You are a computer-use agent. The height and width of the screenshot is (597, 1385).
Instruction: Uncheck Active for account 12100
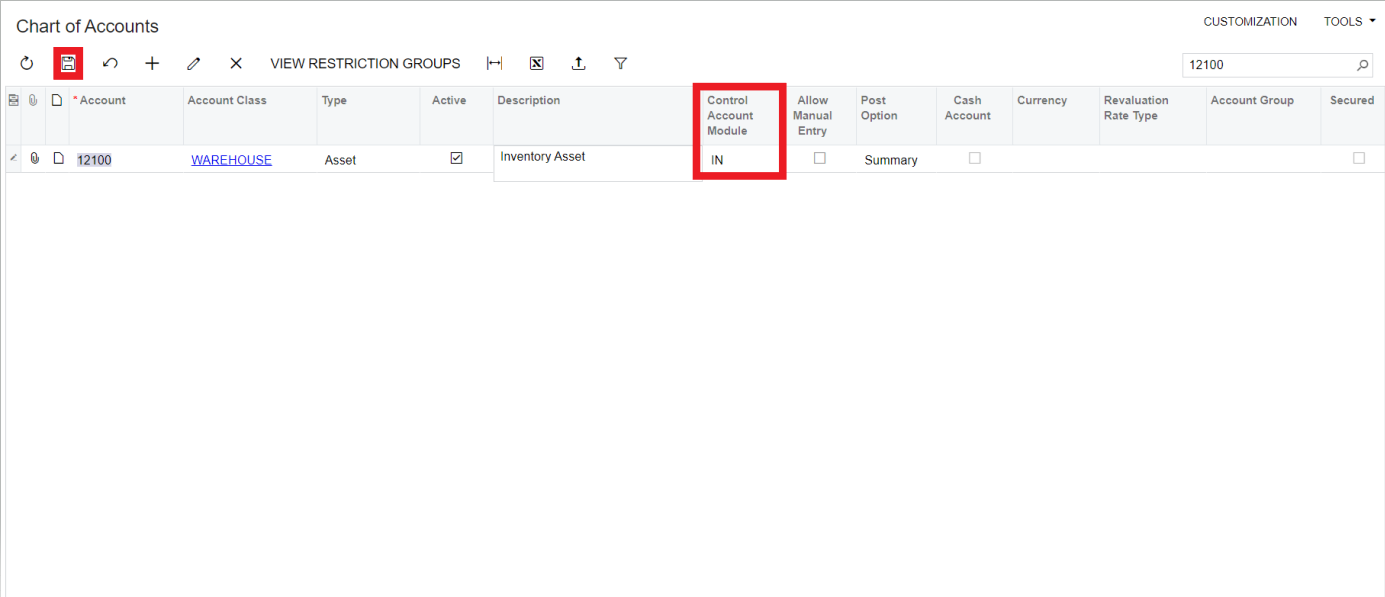coord(457,158)
